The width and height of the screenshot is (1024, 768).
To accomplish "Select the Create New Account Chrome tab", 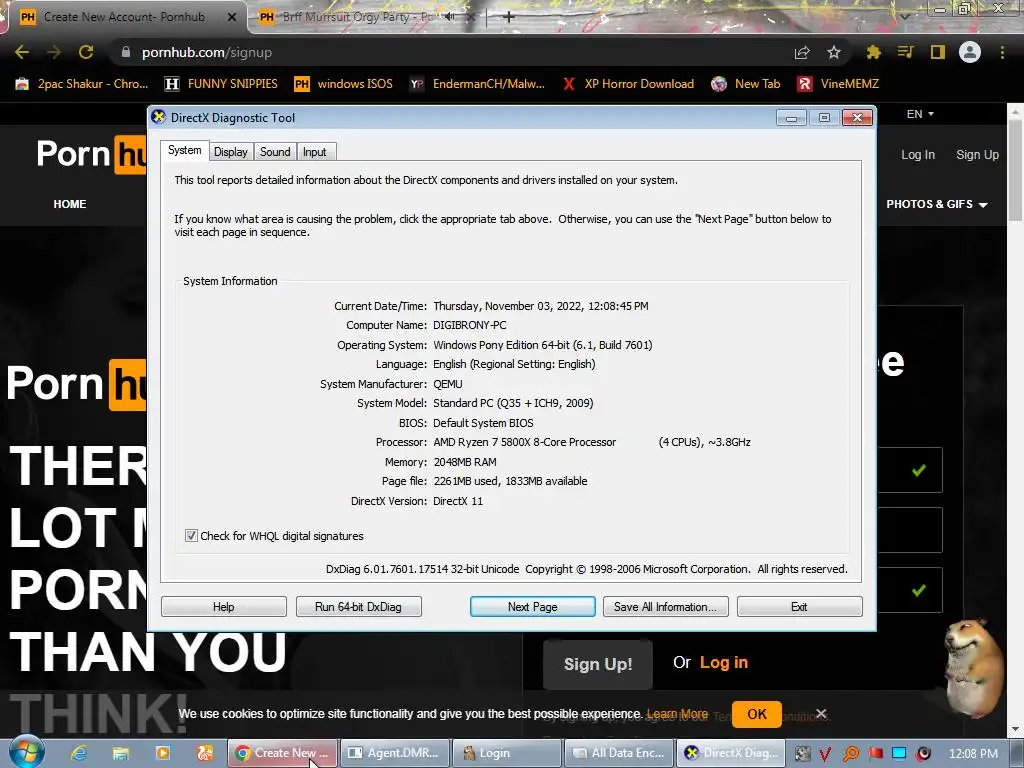I will (x=124, y=17).
